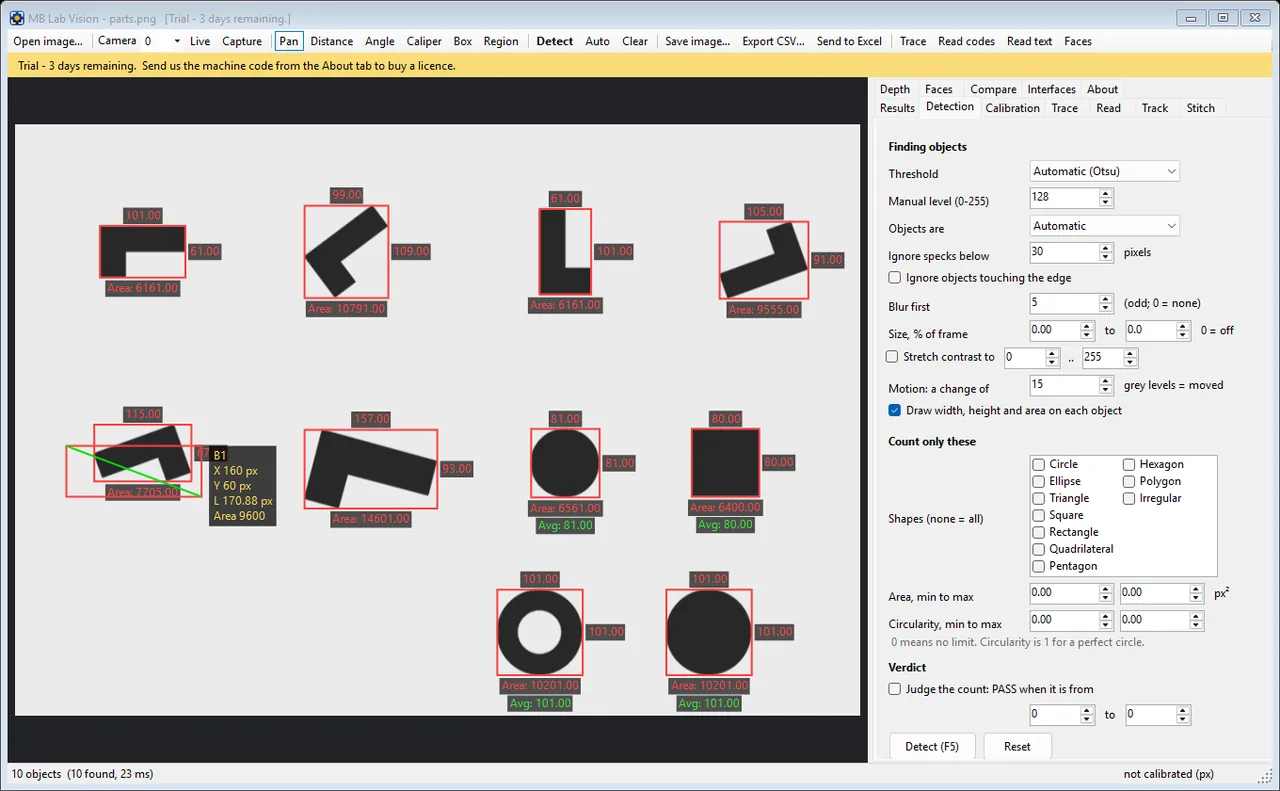This screenshot has width=1280, height=791.
Task: Click the black square object in the image
Action: click(725, 463)
